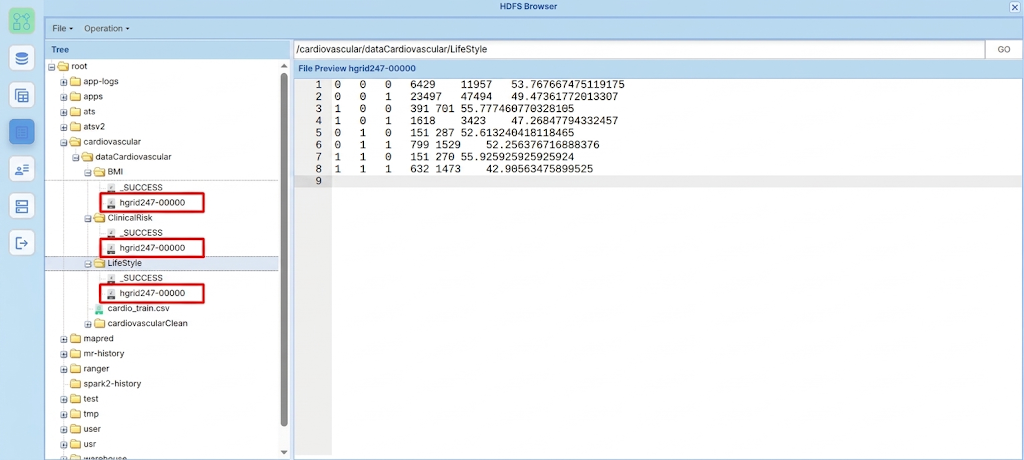The height and width of the screenshot is (460, 1024).
Task: Open hgrid247-00000 file under BMI
Action: tap(152, 203)
